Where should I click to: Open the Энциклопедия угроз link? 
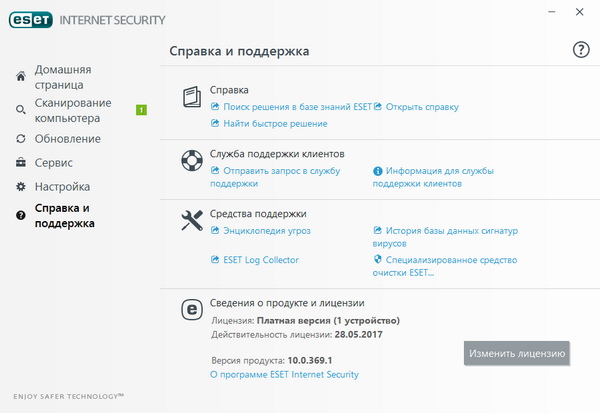point(266,230)
